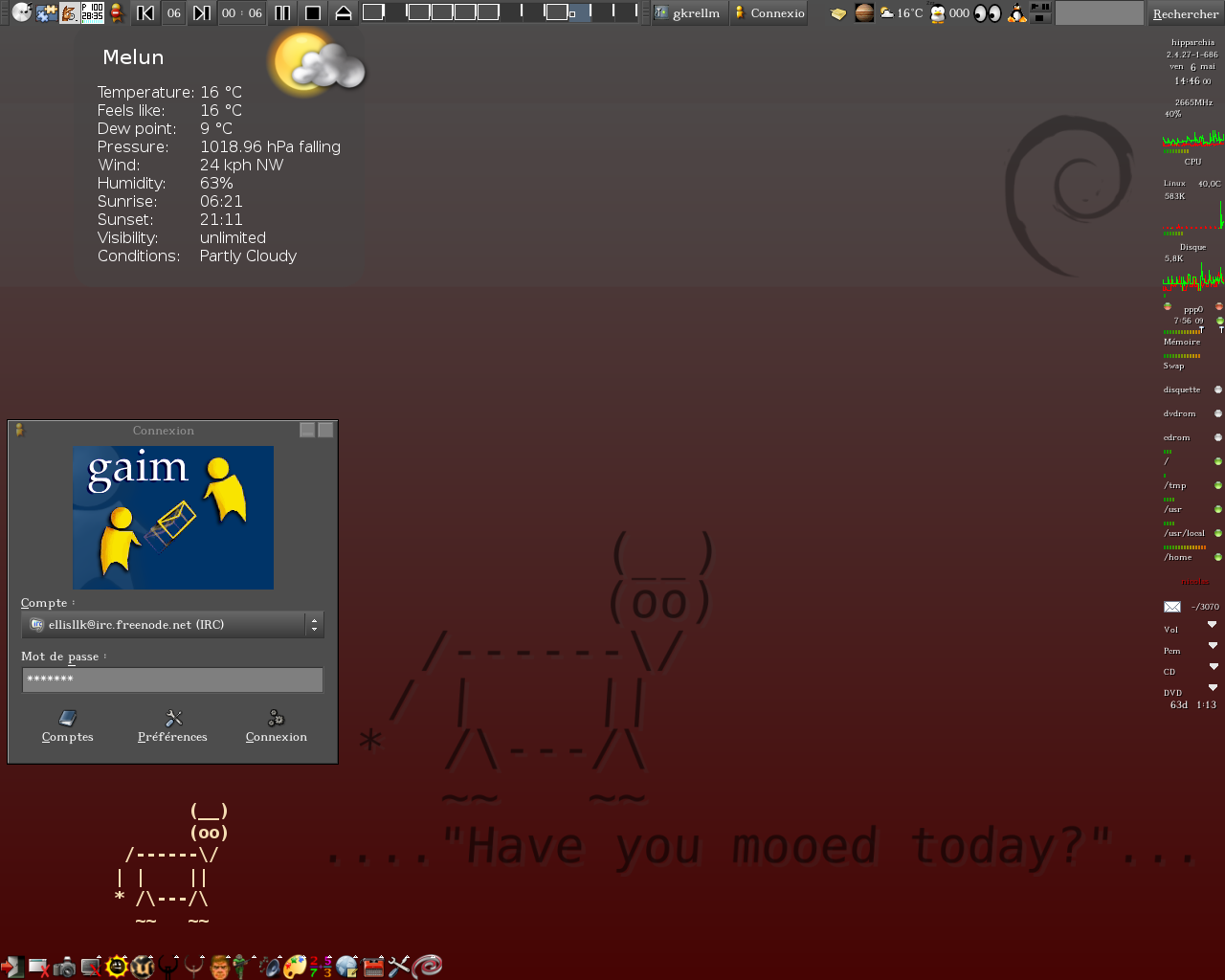Pause the CD player
The height and width of the screenshot is (980, 1225).
point(282,13)
